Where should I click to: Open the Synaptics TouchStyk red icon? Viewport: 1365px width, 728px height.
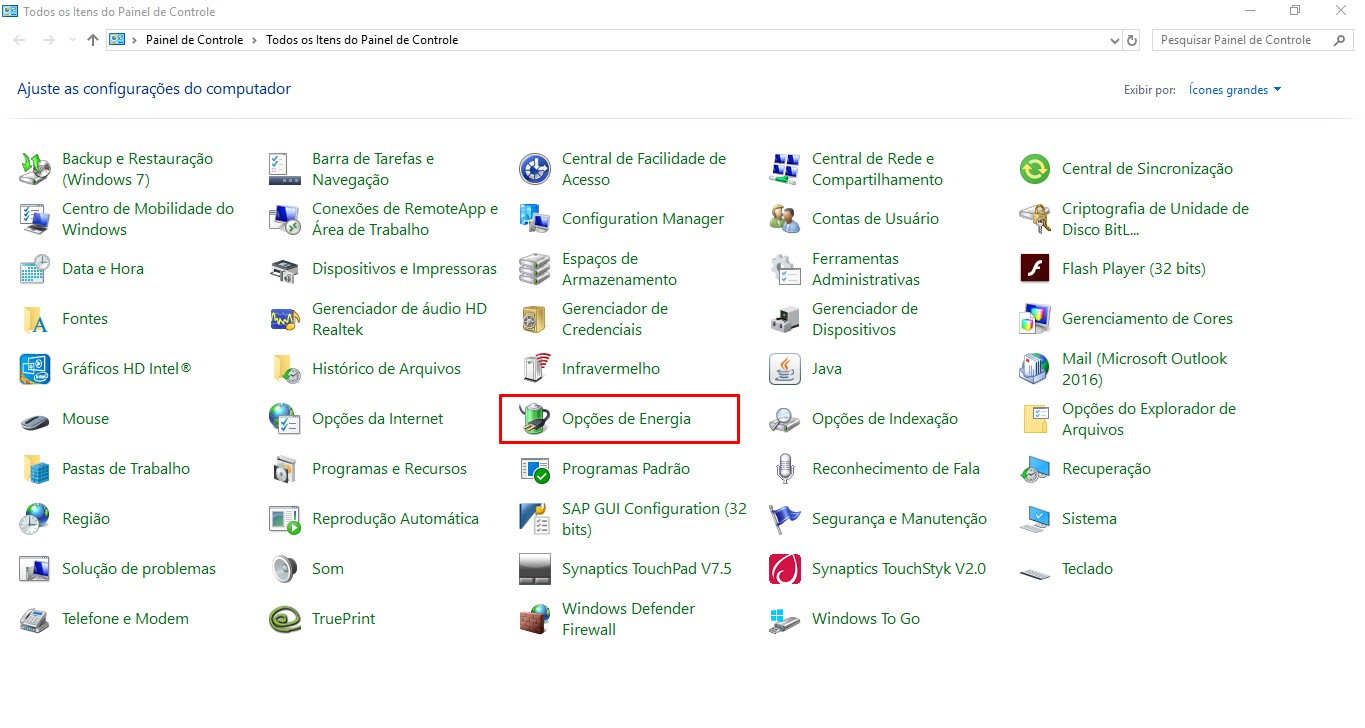tap(785, 569)
